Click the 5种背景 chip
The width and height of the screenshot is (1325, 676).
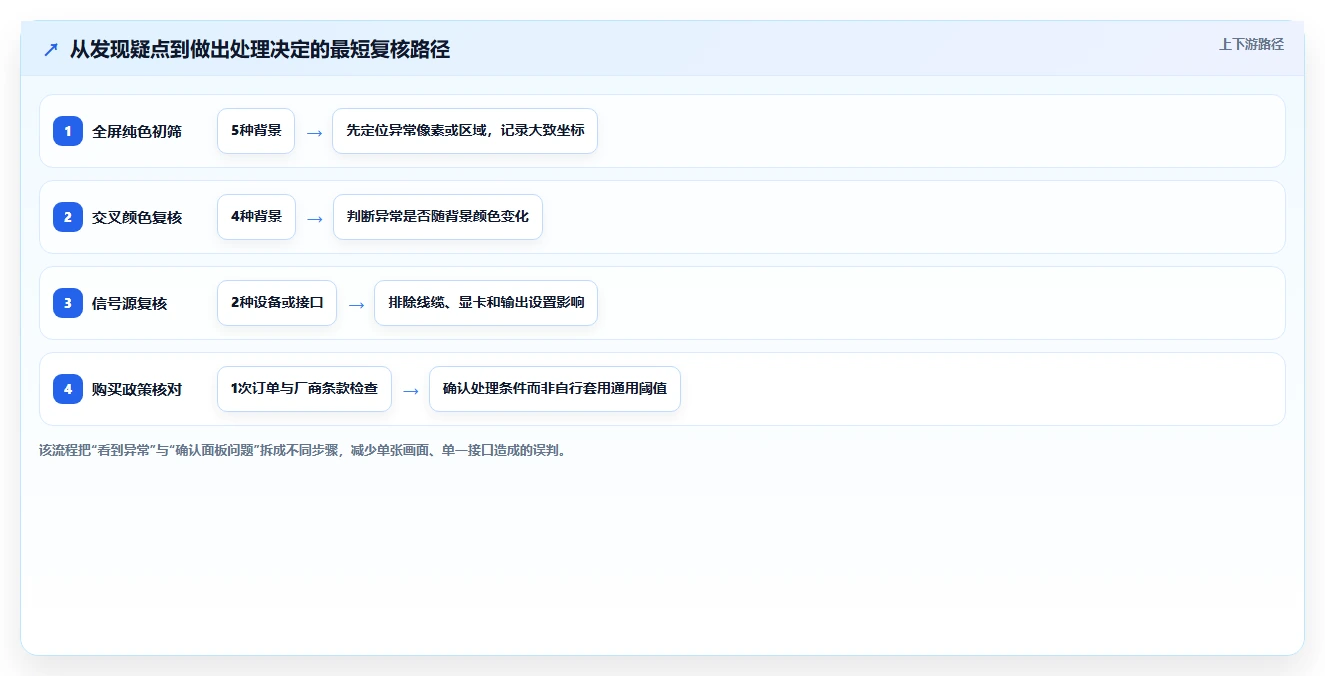click(x=256, y=131)
